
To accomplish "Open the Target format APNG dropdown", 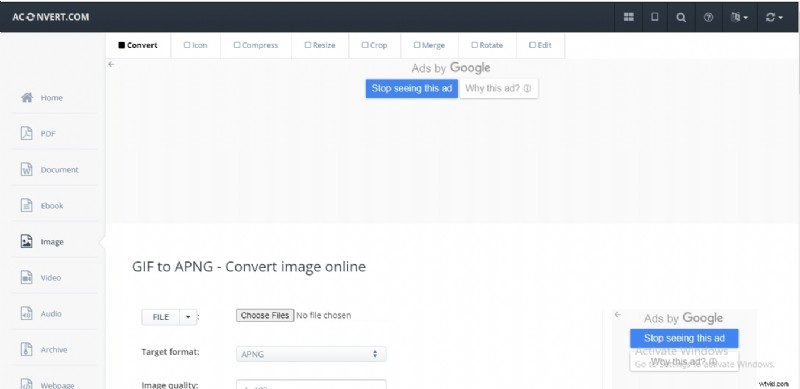I will [311, 354].
